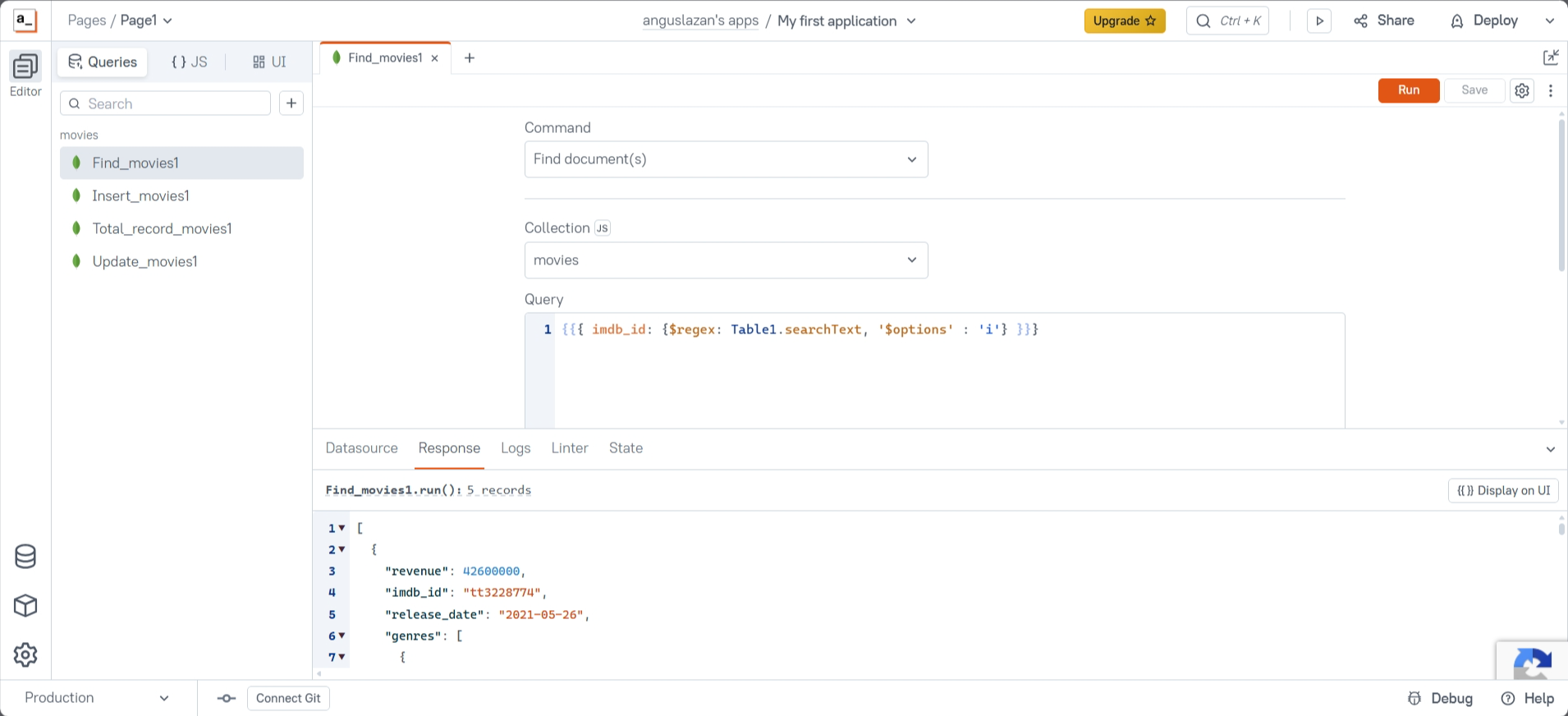Select Update_movies1 query
This screenshot has width=1568, height=716.
click(181, 262)
